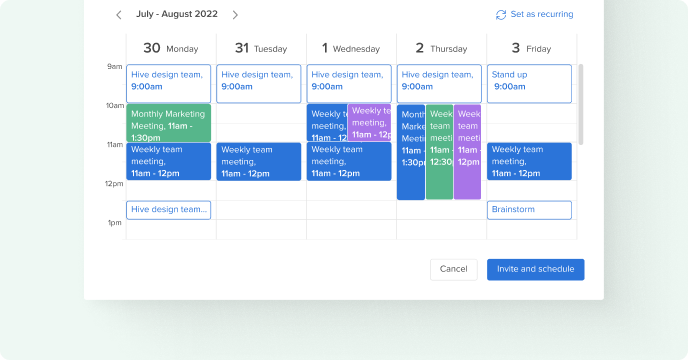This screenshot has width=688, height=360.
Task: Open Thursday's green Weekly team meeting block
Action: click(439, 151)
